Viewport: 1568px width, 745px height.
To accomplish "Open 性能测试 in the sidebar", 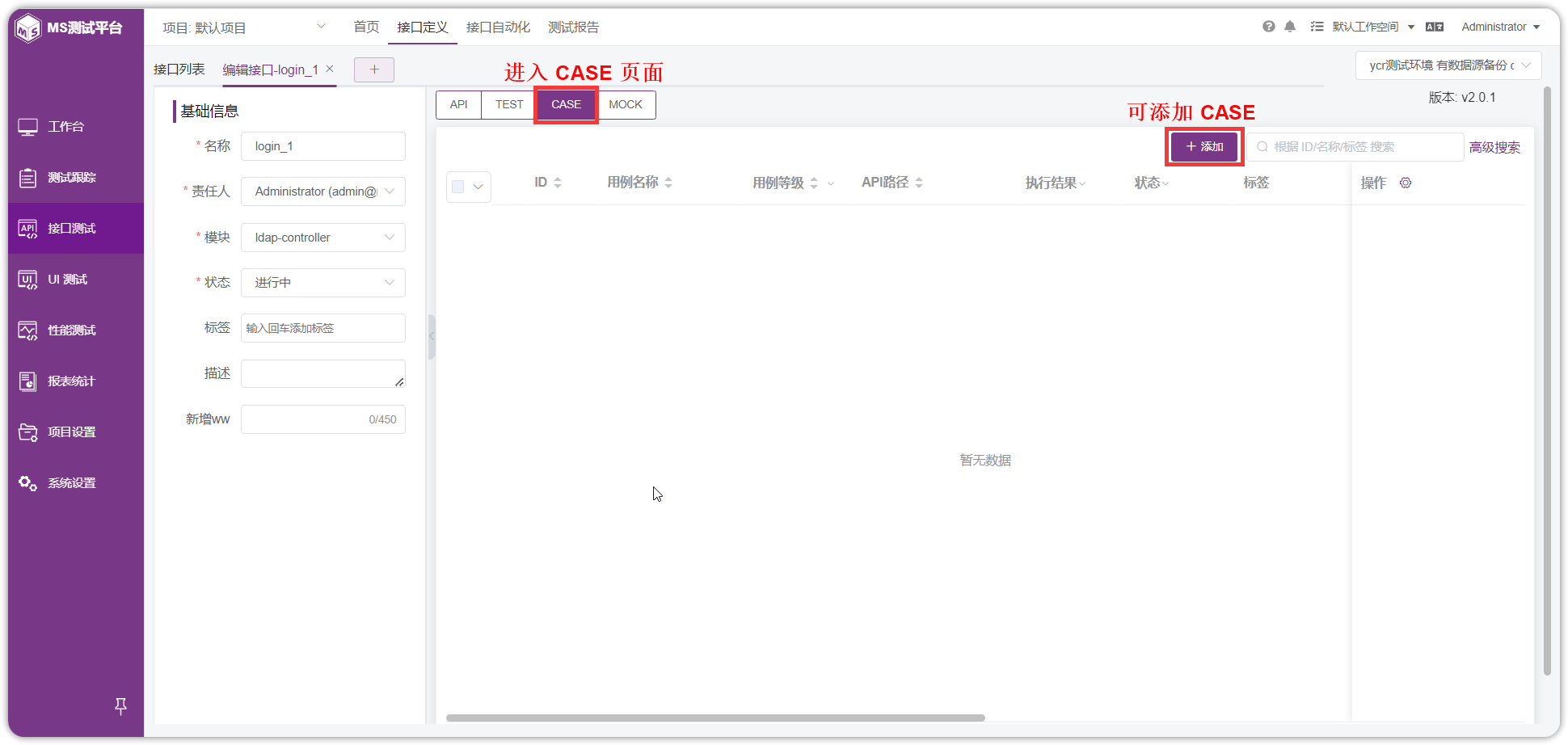I will point(76,330).
